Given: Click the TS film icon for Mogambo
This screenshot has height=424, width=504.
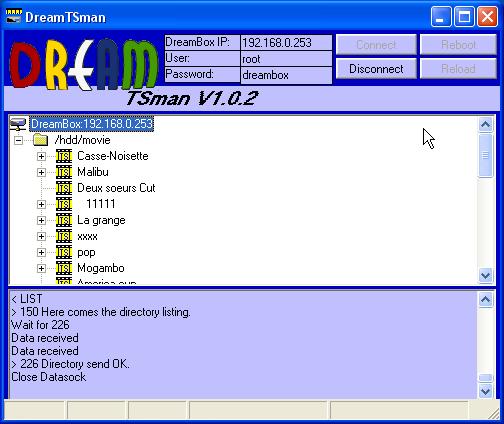Looking at the screenshot, I should [64, 268].
